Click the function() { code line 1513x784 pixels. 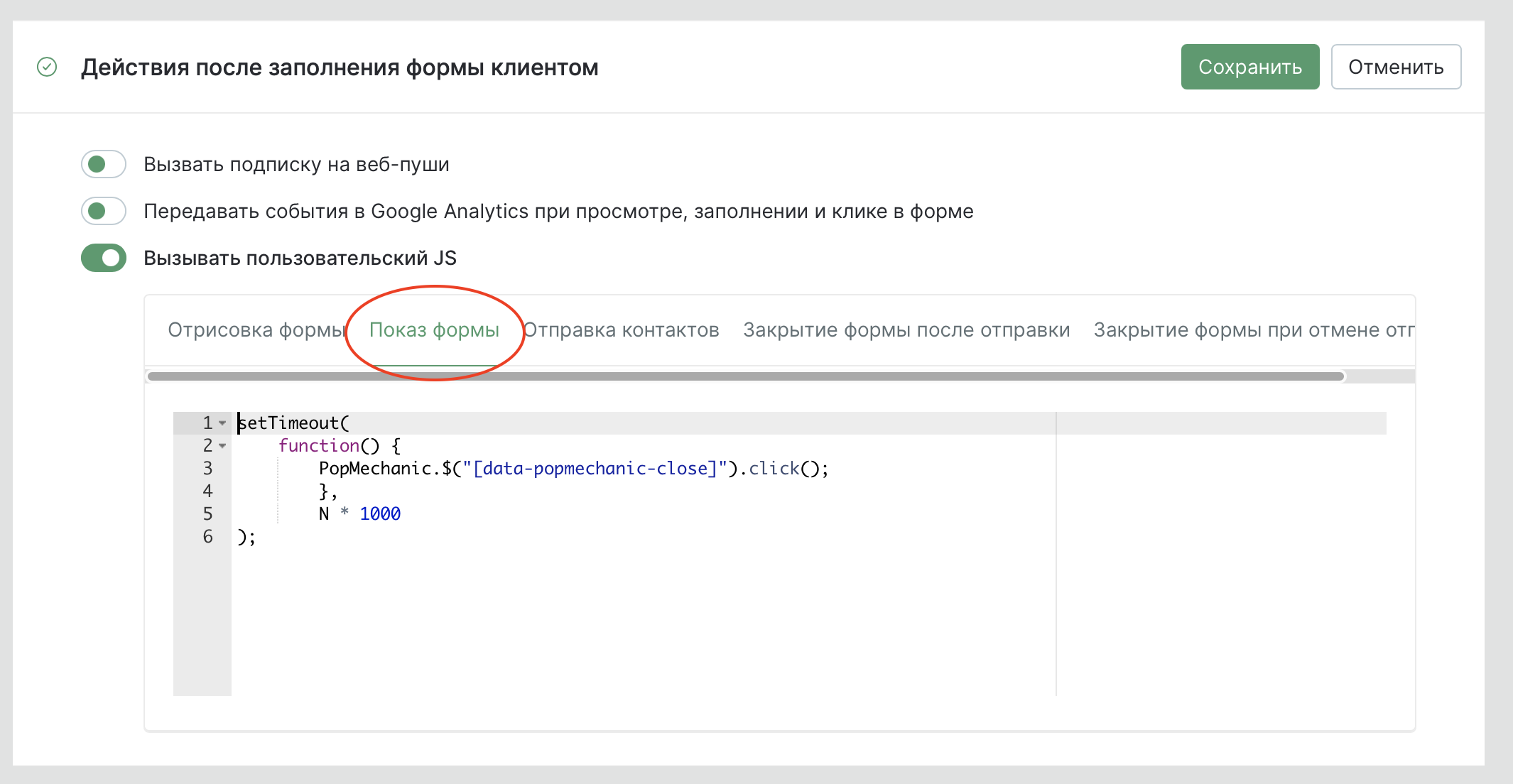tap(340, 446)
